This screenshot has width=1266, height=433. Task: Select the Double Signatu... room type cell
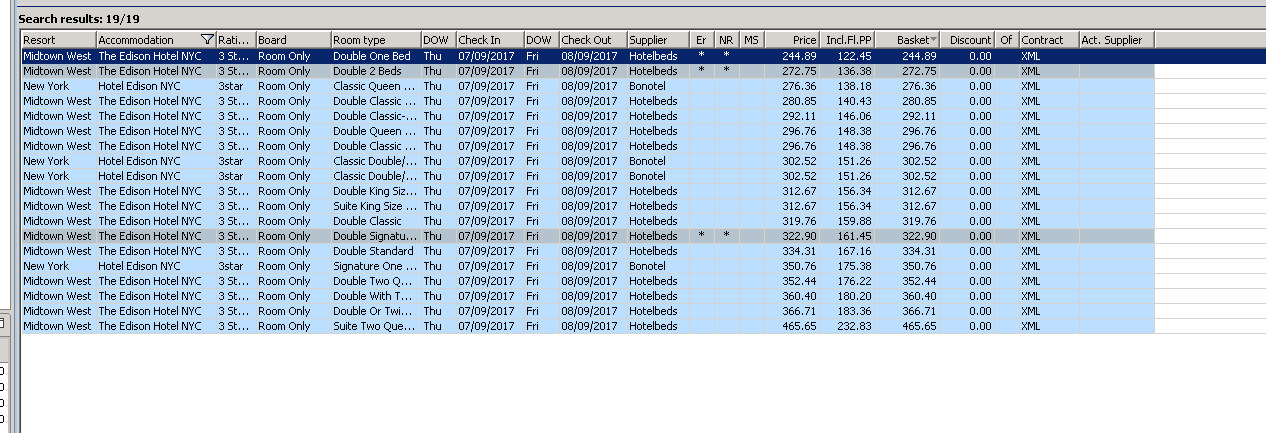[x=375, y=236]
